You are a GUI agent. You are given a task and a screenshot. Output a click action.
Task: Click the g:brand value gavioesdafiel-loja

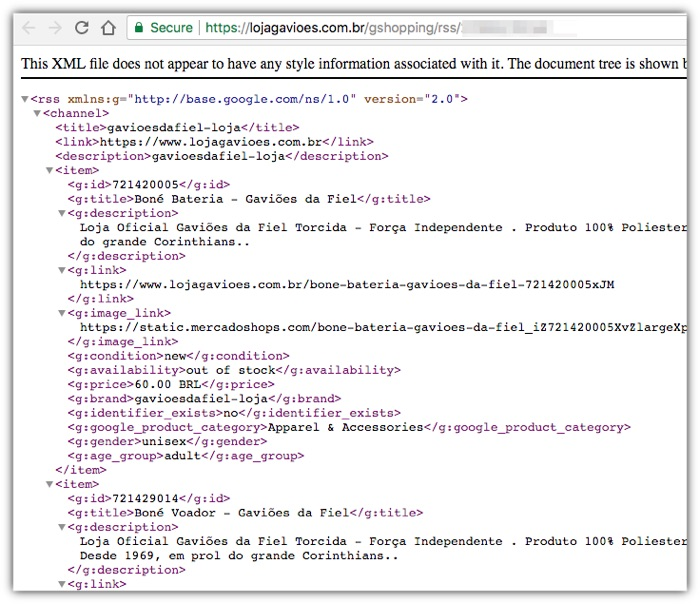[201, 399]
